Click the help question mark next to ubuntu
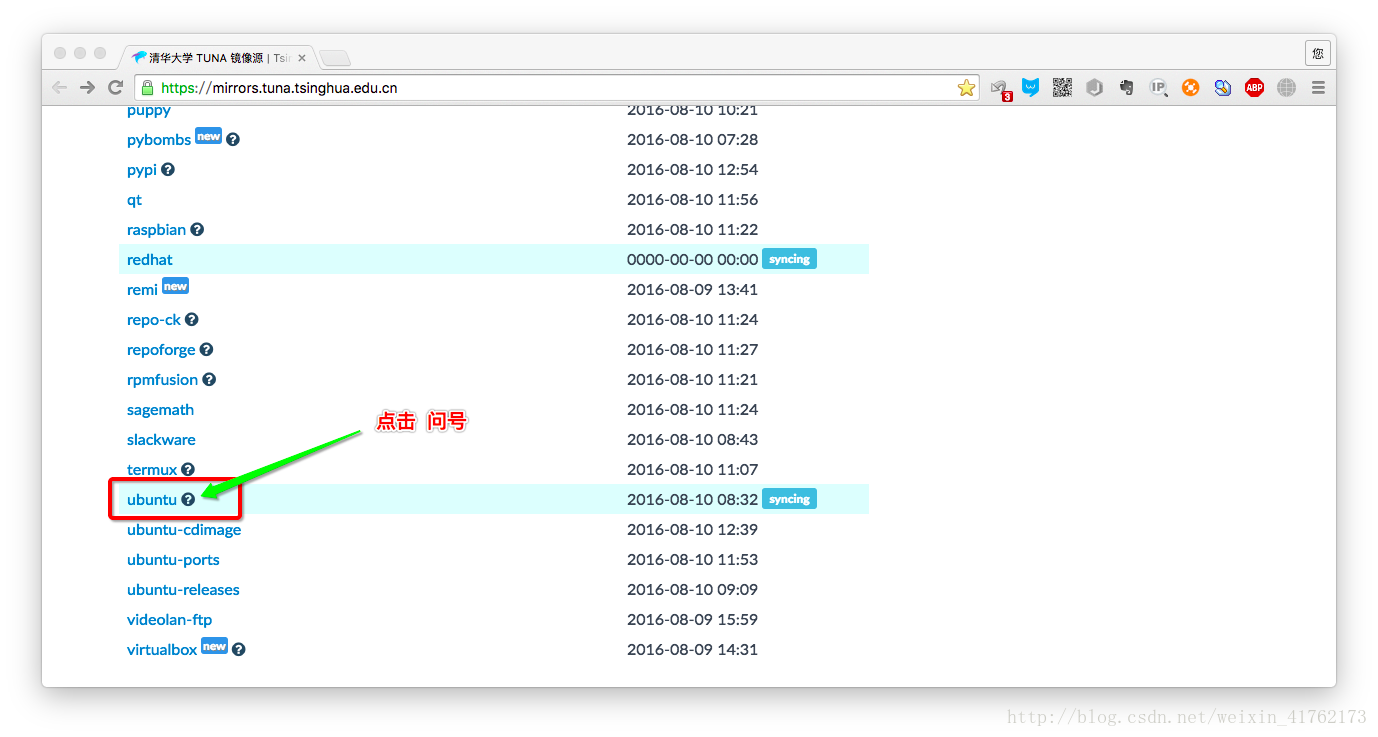This screenshot has width=1378, height=737. click(188, 499)
